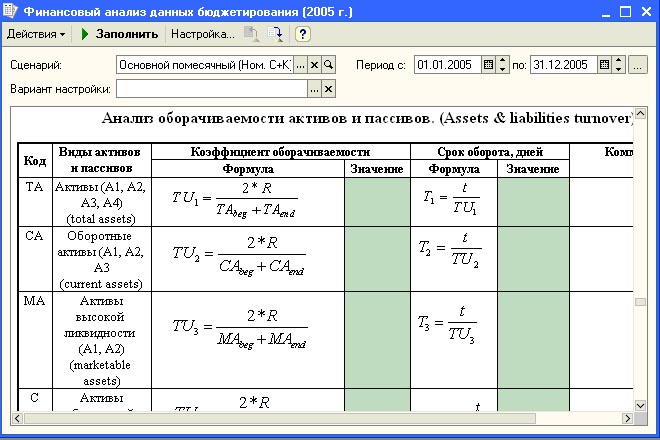Image resolution: width=660 pixels, height=440 pixels.
Task: Click 'Срок оборота, дней' column header
Action: (x=490, y=152)
